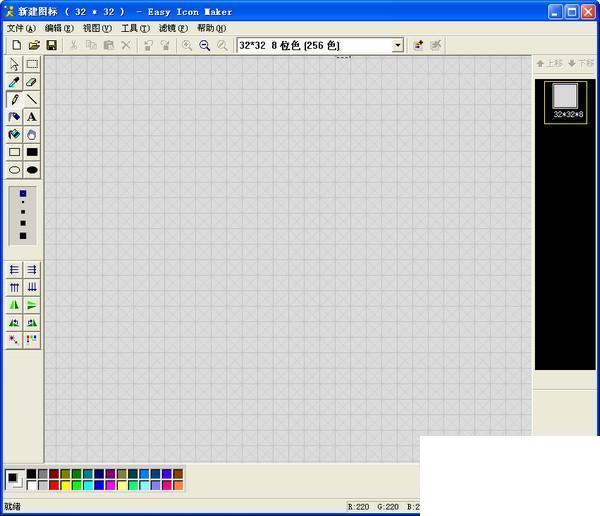Choose the bright red color swatch

[54, 485]
